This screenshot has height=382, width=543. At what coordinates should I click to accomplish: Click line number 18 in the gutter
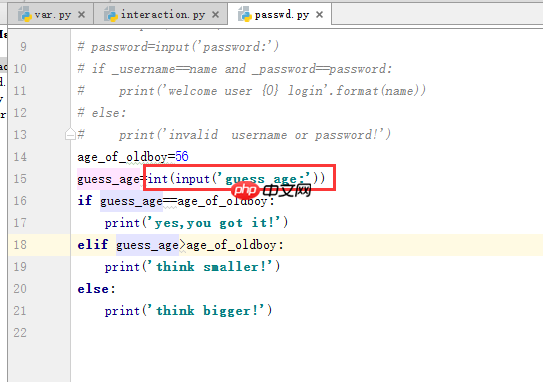(x=20, y=245)
